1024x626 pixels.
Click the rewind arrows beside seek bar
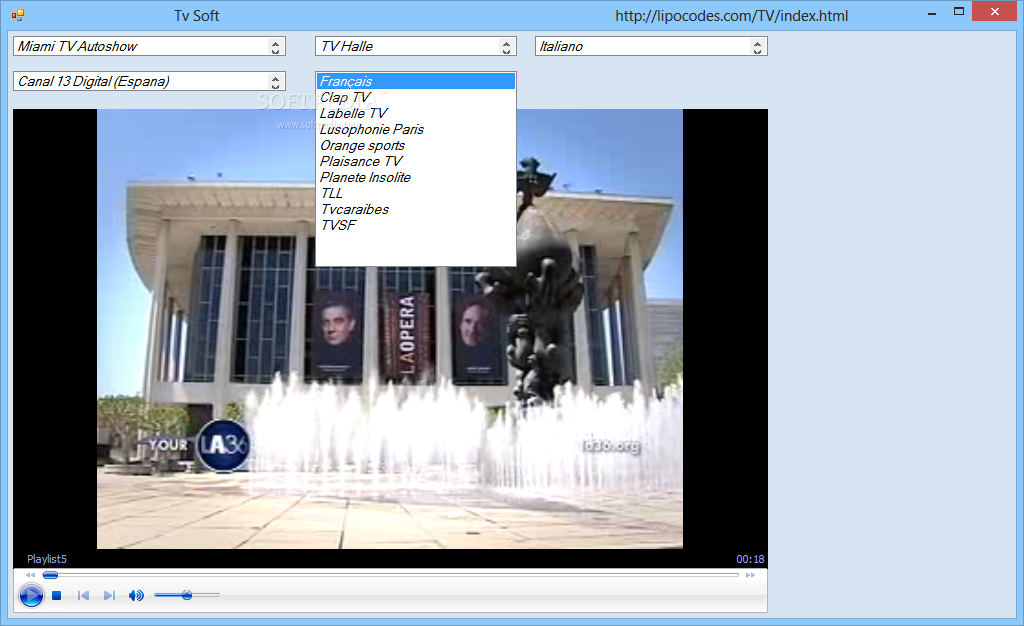31,575
